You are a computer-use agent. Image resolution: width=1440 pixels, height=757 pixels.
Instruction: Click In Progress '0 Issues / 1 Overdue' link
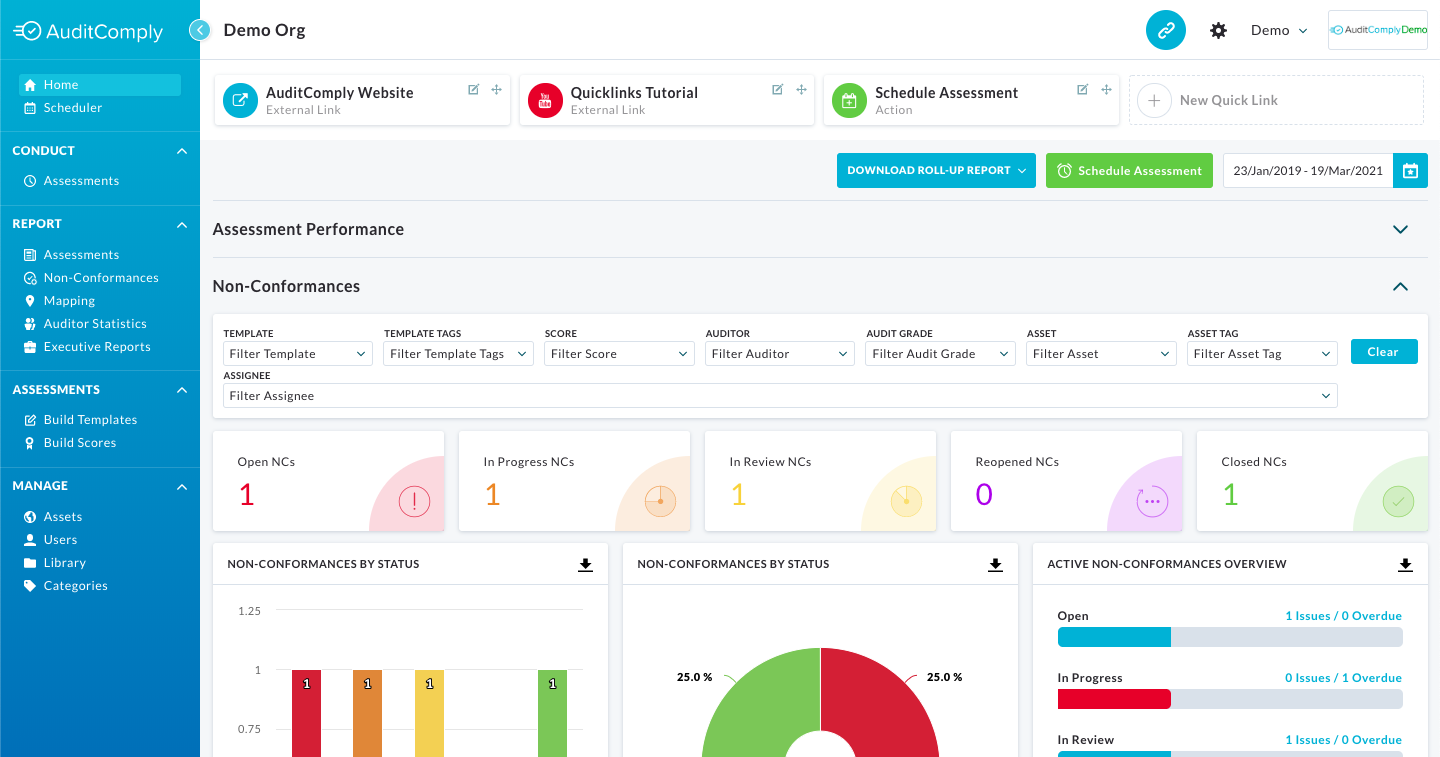tap(1343, 678)
